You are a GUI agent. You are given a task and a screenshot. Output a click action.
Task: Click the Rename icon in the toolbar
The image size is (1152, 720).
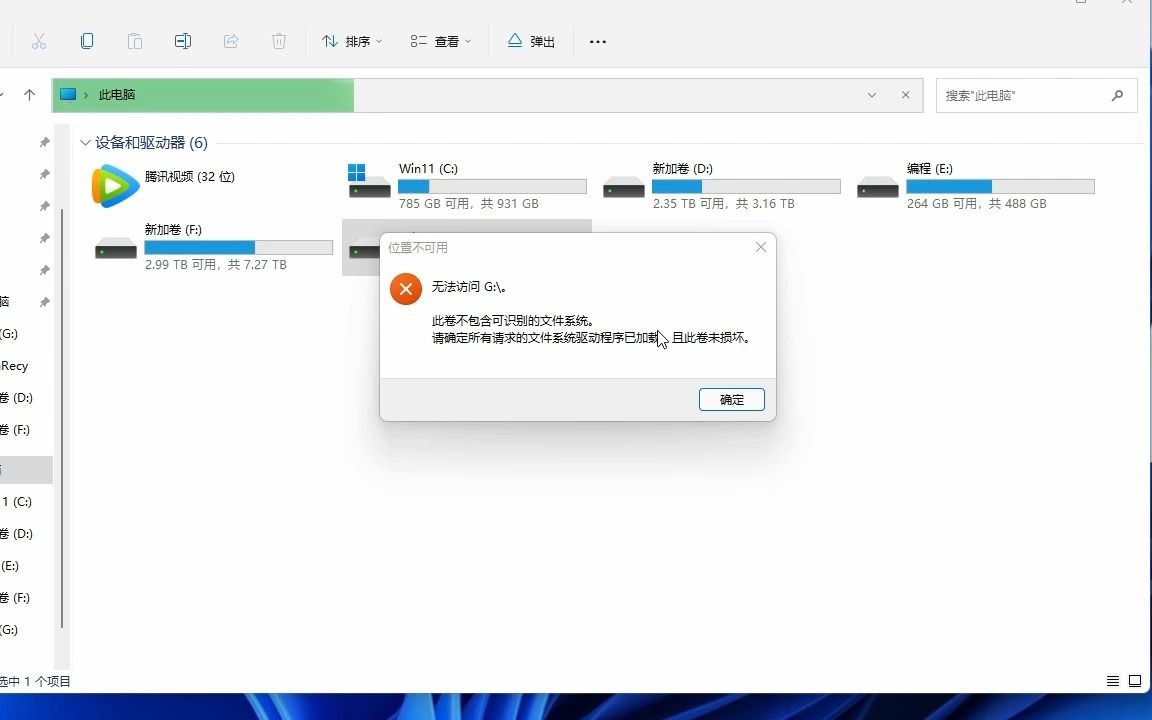click(x=182, y=41)
